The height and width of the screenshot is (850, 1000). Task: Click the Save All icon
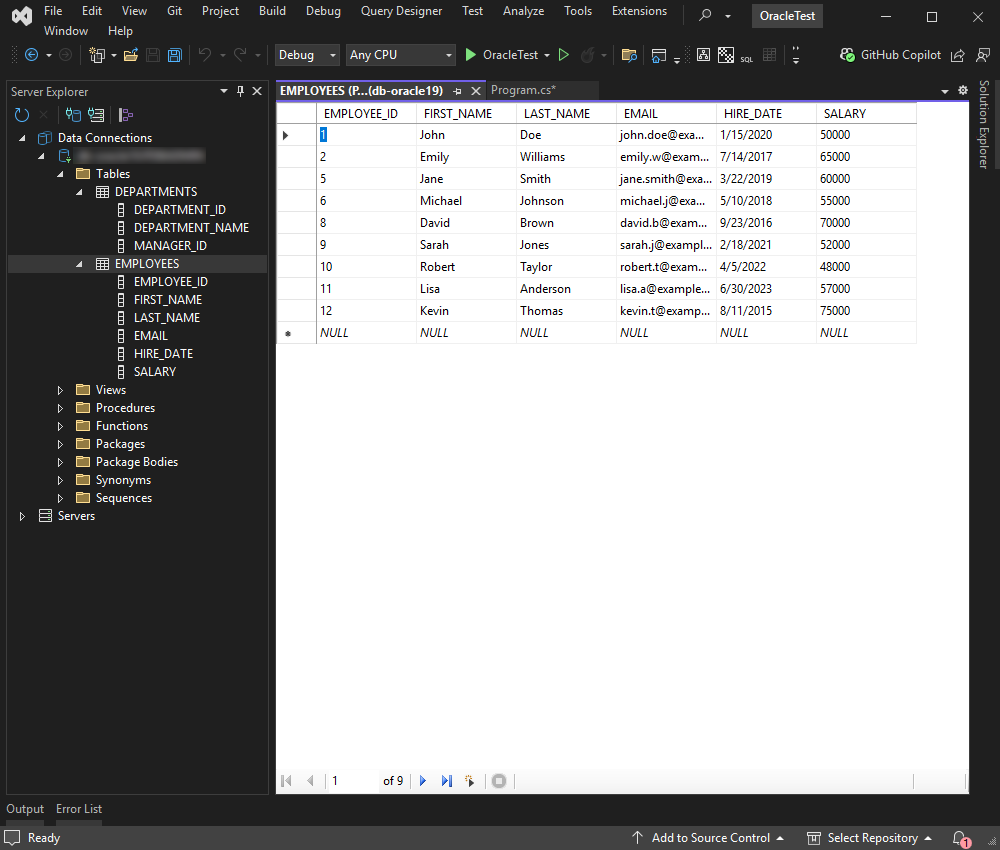173,54
